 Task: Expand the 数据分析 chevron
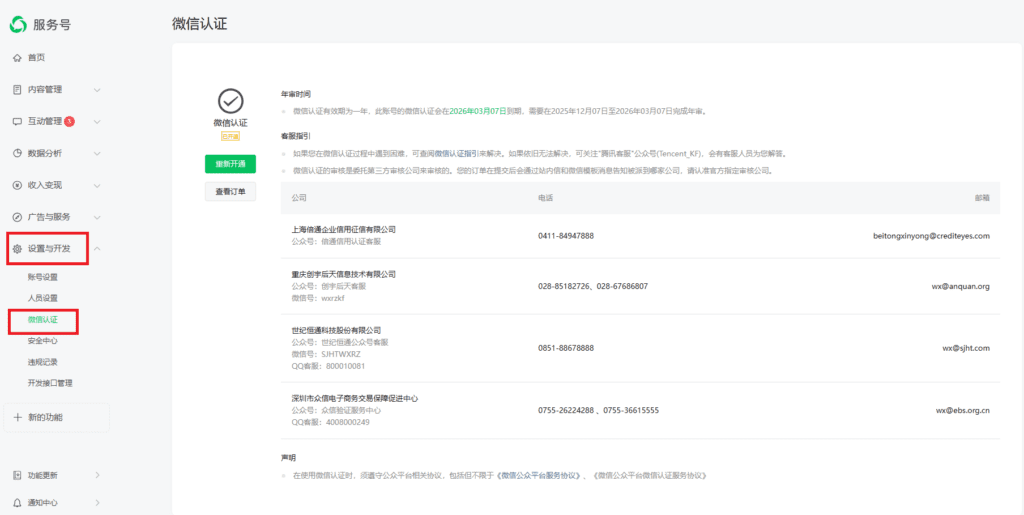(97, 153)
